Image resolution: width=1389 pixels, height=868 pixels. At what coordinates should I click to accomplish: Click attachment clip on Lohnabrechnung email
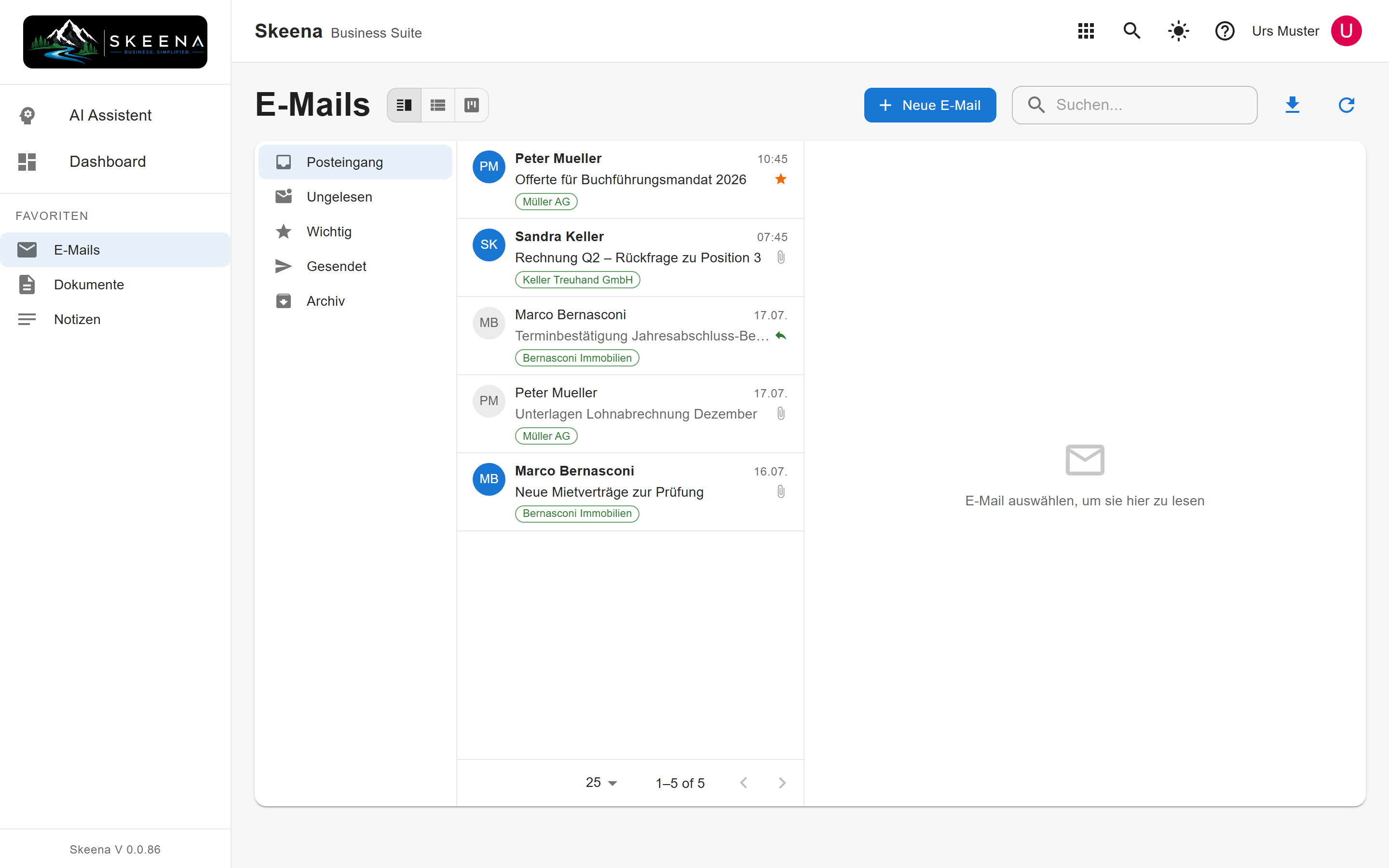[x=781, y=413]
